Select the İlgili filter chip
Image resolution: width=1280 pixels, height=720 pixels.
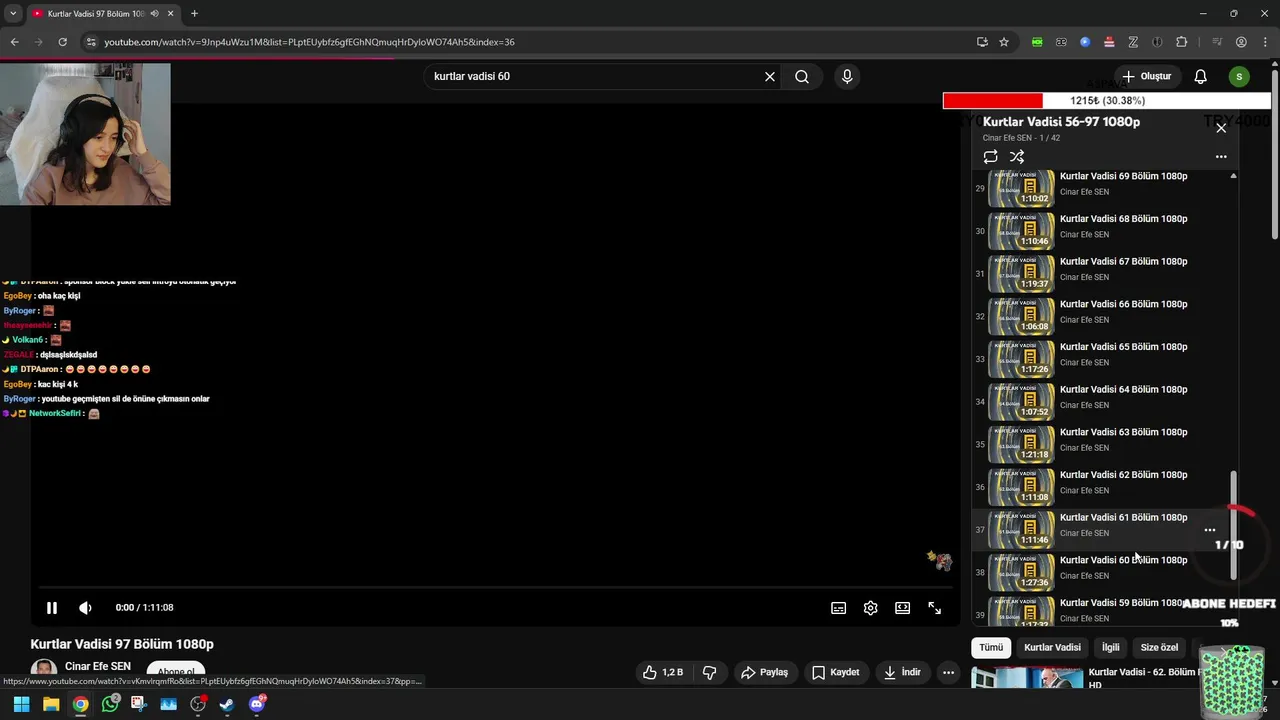(x=1111, y=647)
